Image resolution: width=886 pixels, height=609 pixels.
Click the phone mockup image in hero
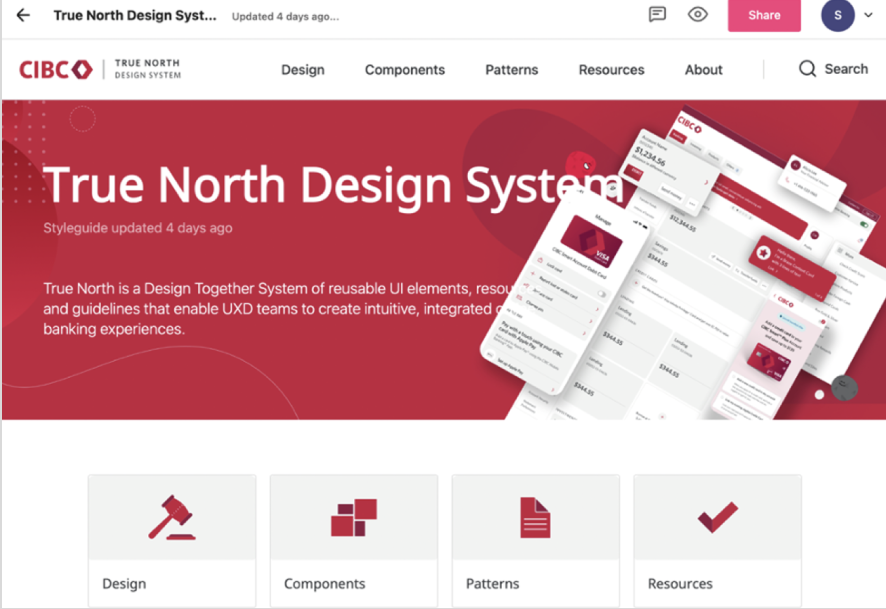[565, 294]
